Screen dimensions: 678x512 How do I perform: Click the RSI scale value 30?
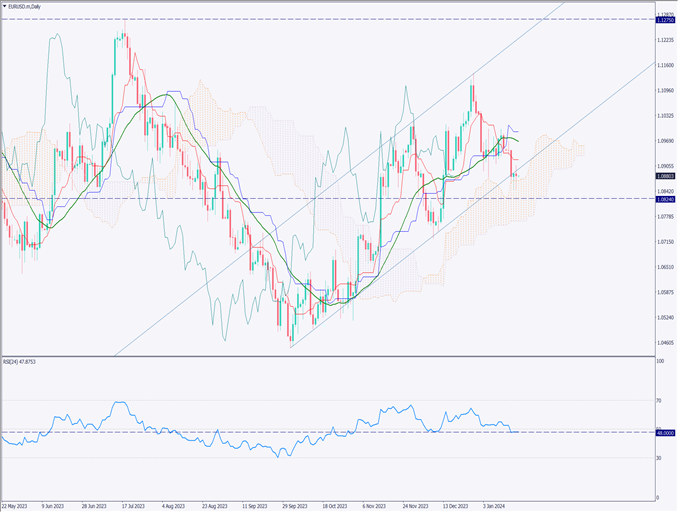pos(659,457)
